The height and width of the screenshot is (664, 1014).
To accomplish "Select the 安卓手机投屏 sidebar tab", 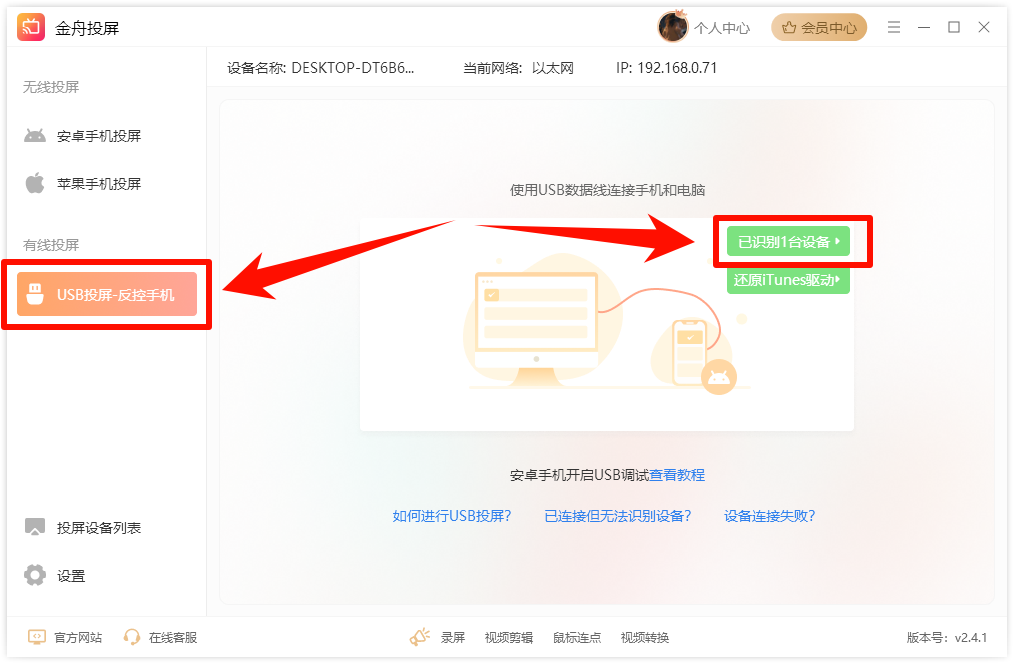I will click(98, 136).
